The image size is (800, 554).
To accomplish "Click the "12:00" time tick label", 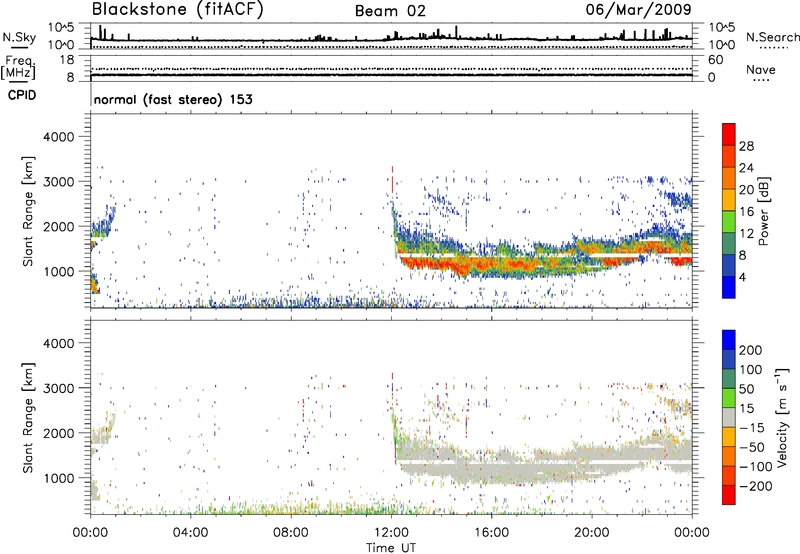I will point(391,533).
